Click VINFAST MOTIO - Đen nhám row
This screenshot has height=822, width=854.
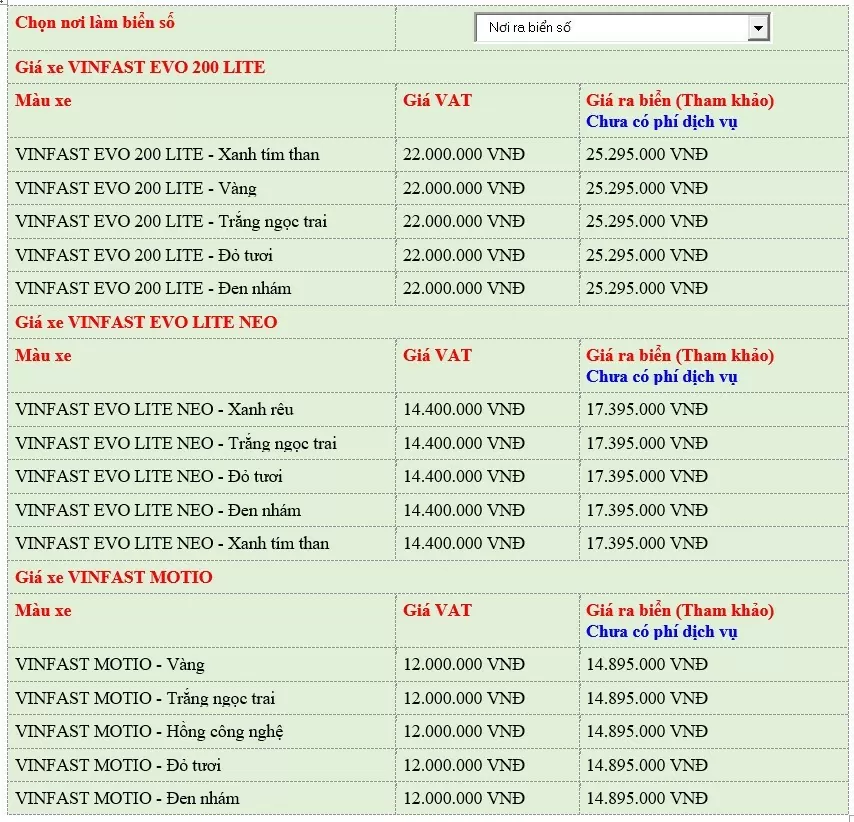127,798
